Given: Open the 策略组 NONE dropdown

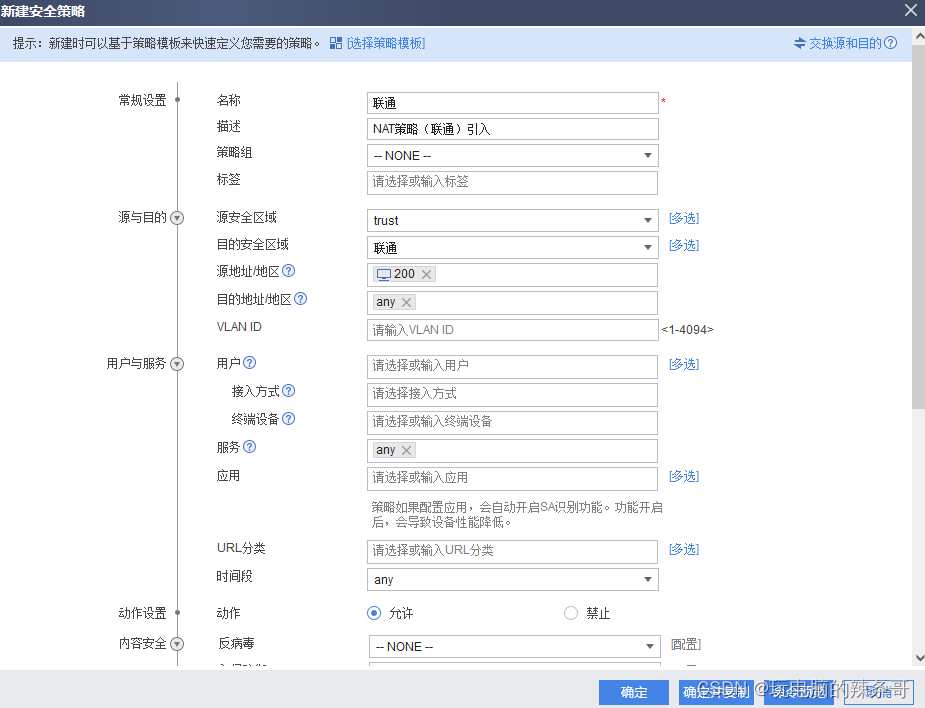Looking at the screenshot, I should click(513, 156).
